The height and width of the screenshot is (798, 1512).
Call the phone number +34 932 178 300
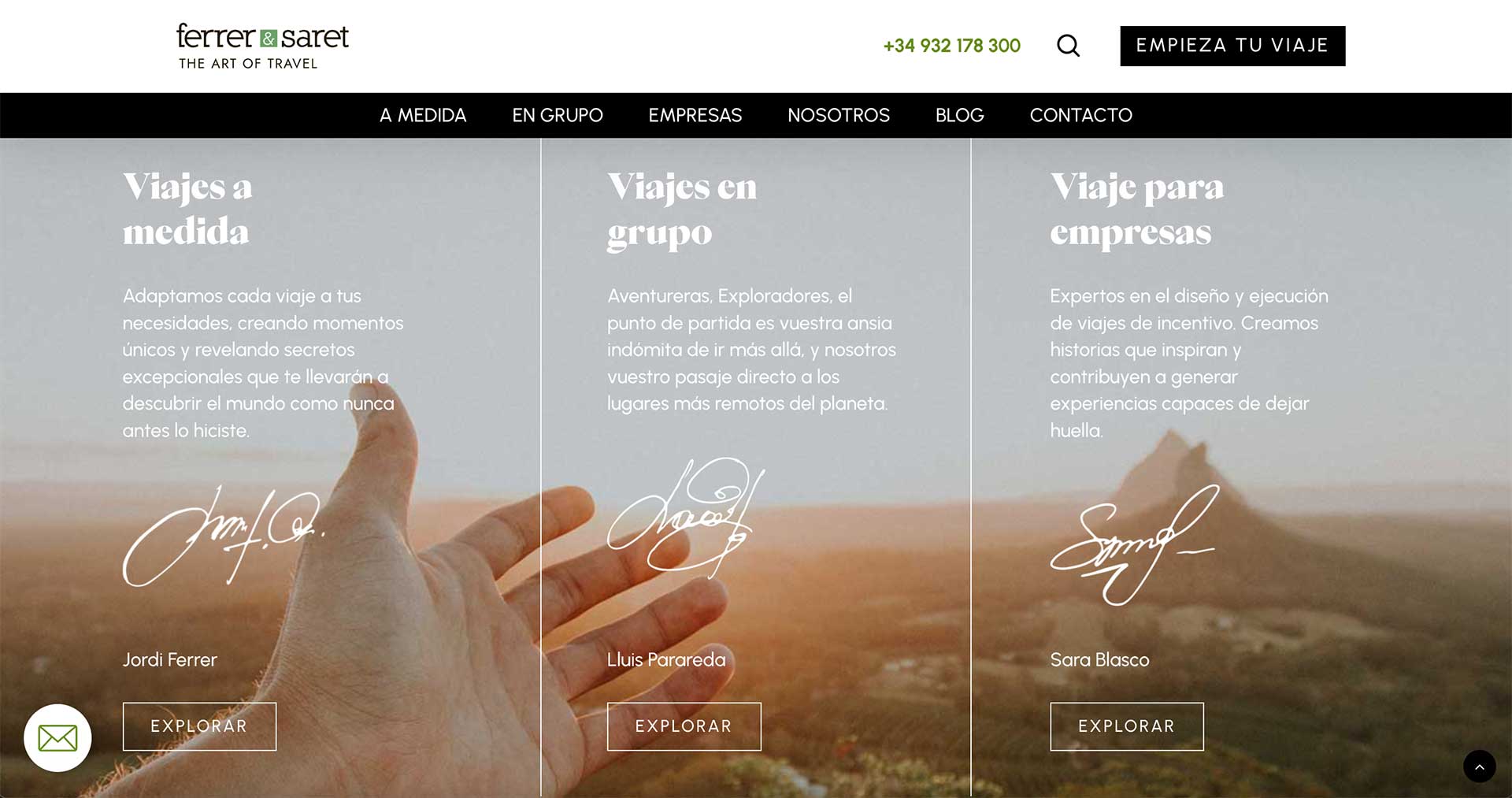952,46
